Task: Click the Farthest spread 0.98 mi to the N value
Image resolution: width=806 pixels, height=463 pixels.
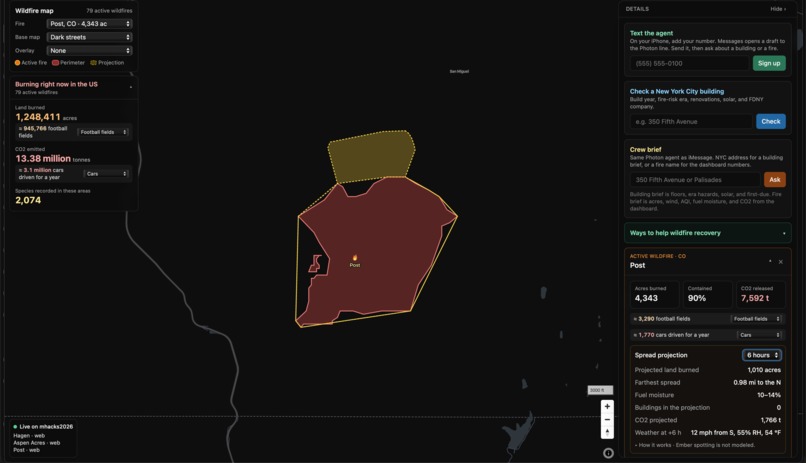Action: (x=757, y=382)
